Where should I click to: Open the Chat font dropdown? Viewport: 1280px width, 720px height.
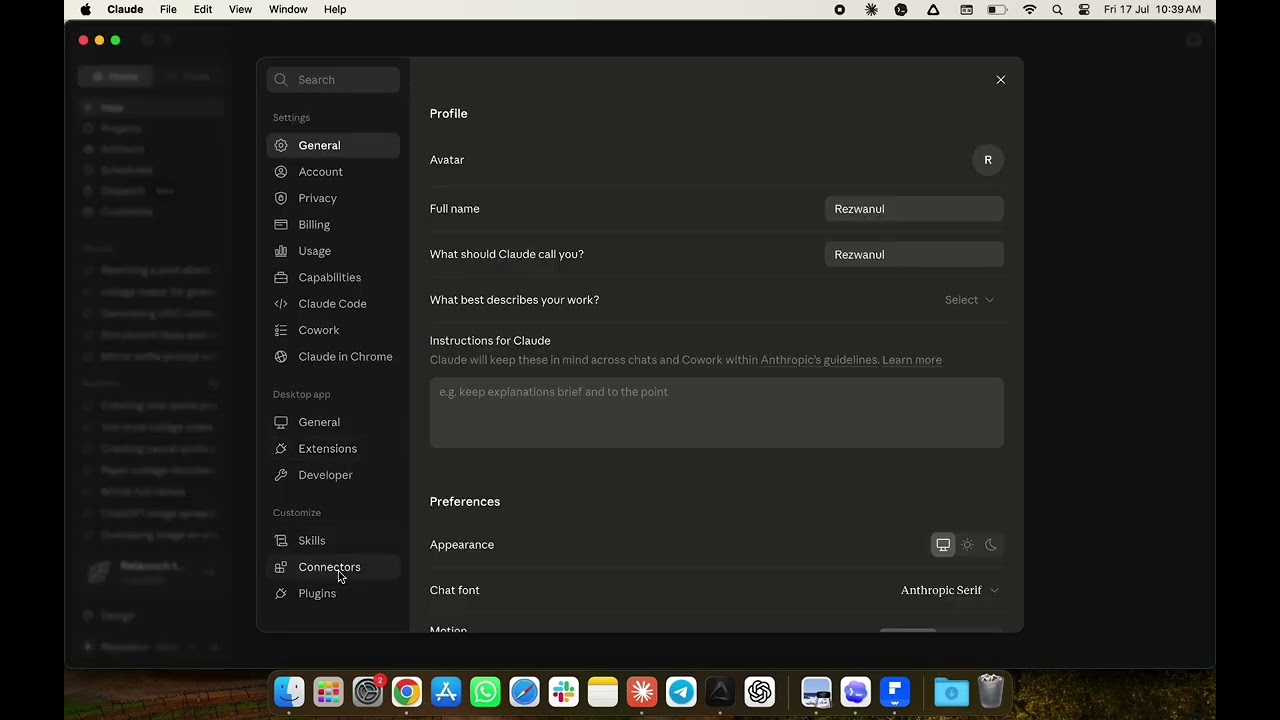(x=950, y=591)
